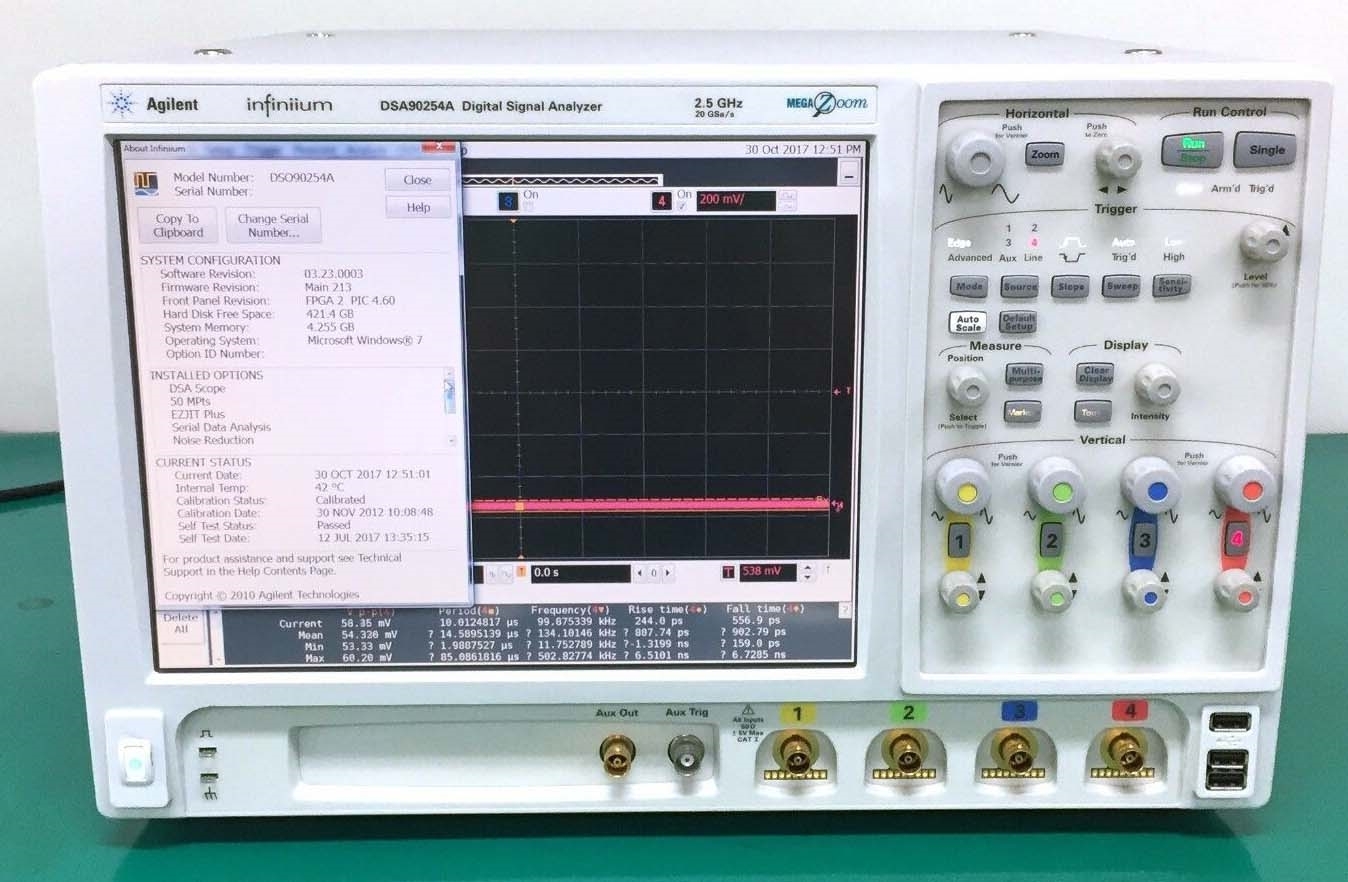Click the Default Setup front-panel key
The height and width of the screenshot is (882, 1348).
tap(1018, 322)
